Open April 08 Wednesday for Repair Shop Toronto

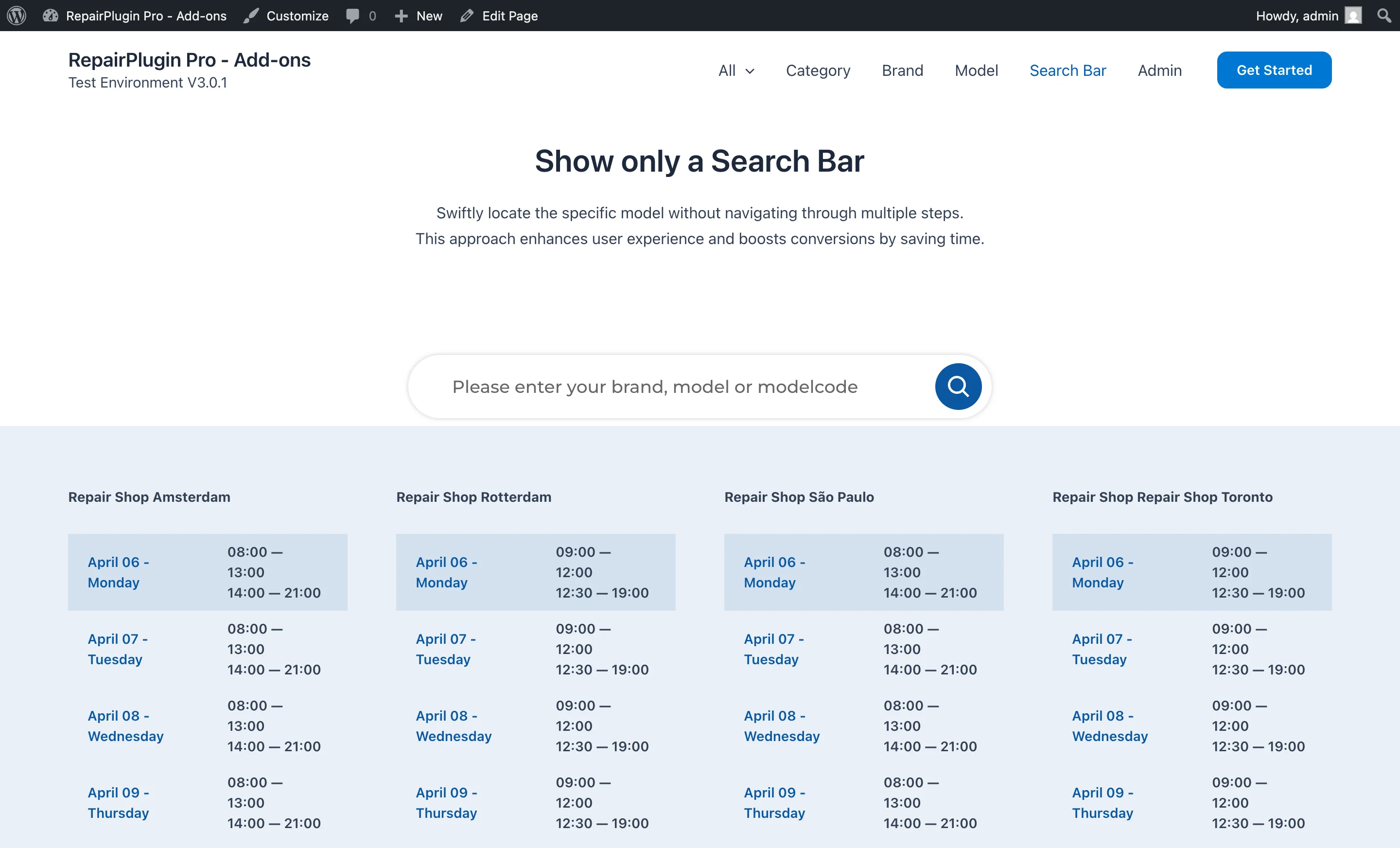[x=1108, y=725]
